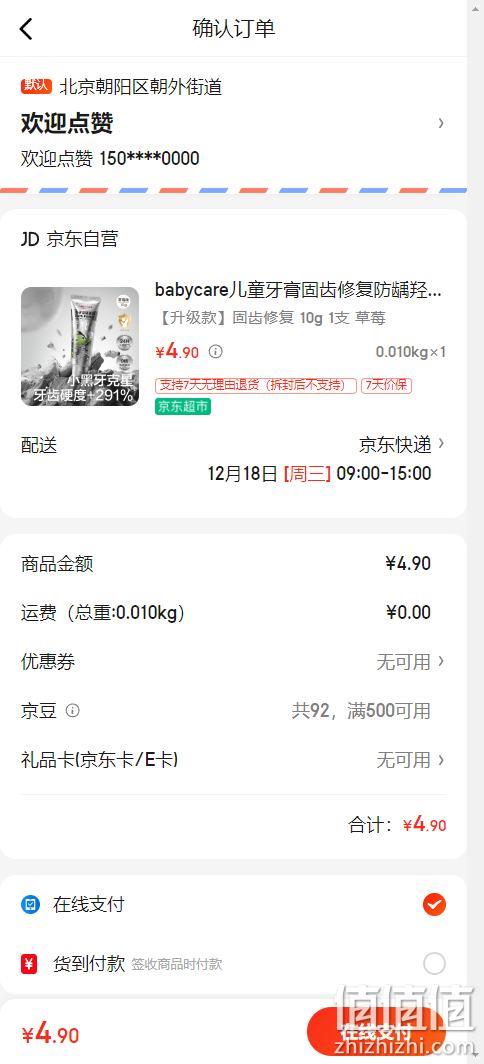Click the info icon next to 京豆
484x1064 pixels.
point(73,710)
